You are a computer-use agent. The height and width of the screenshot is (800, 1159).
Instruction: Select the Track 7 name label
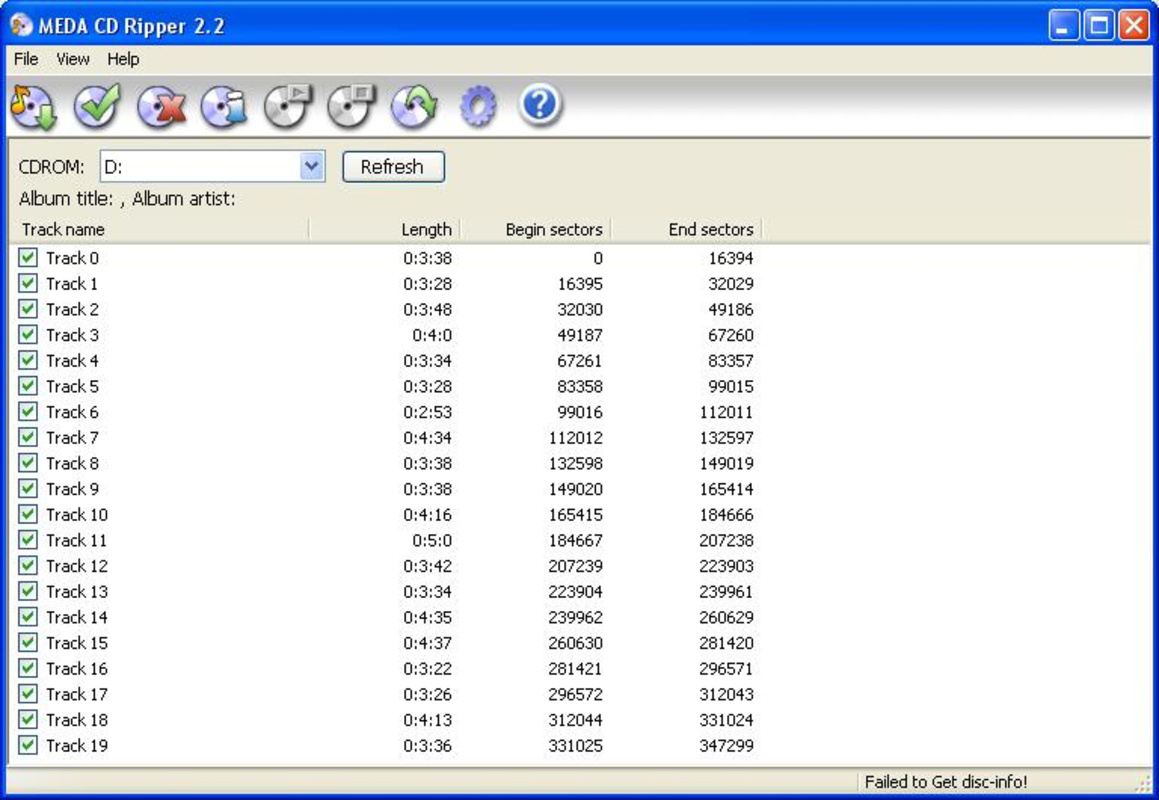tap(72, 438)
